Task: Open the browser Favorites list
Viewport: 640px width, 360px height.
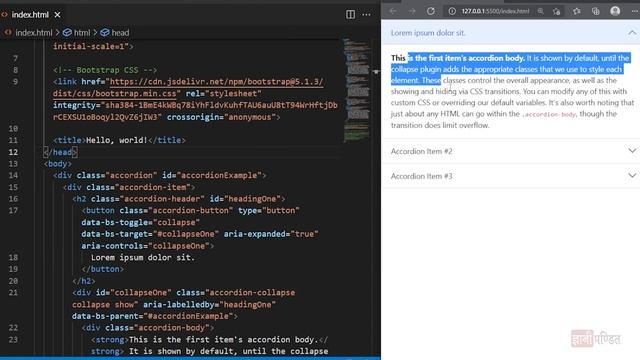Action: pos(576,11)
